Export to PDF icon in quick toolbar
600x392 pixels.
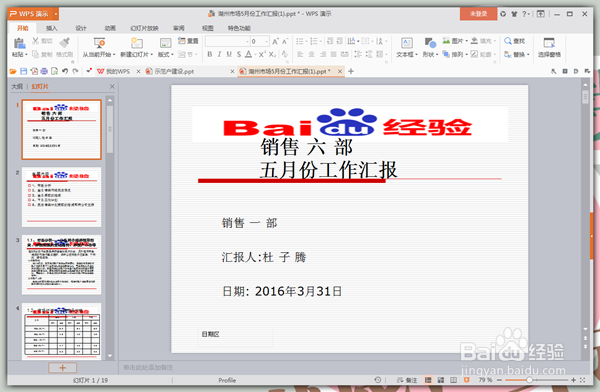(34, 71)
